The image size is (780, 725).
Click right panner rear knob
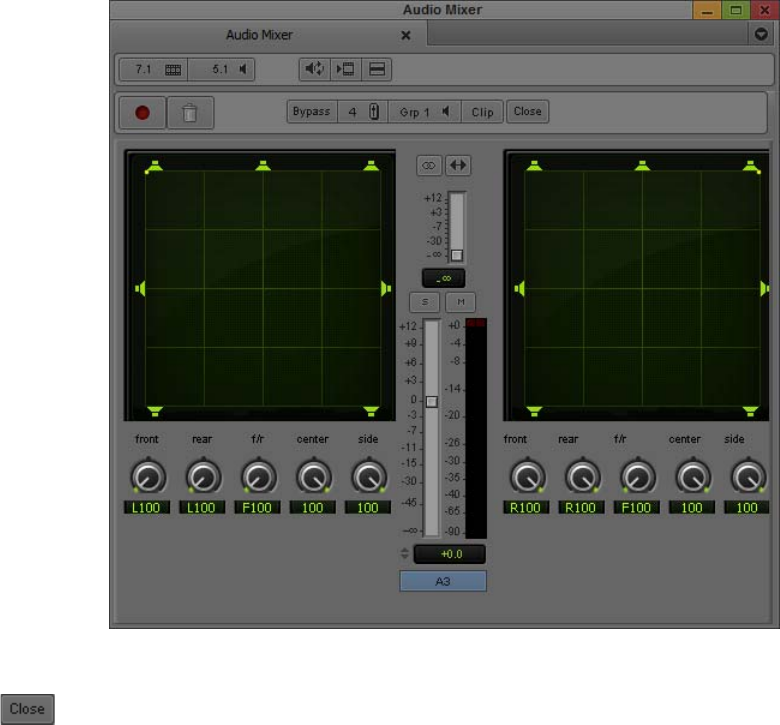click(x=583, y=477)
